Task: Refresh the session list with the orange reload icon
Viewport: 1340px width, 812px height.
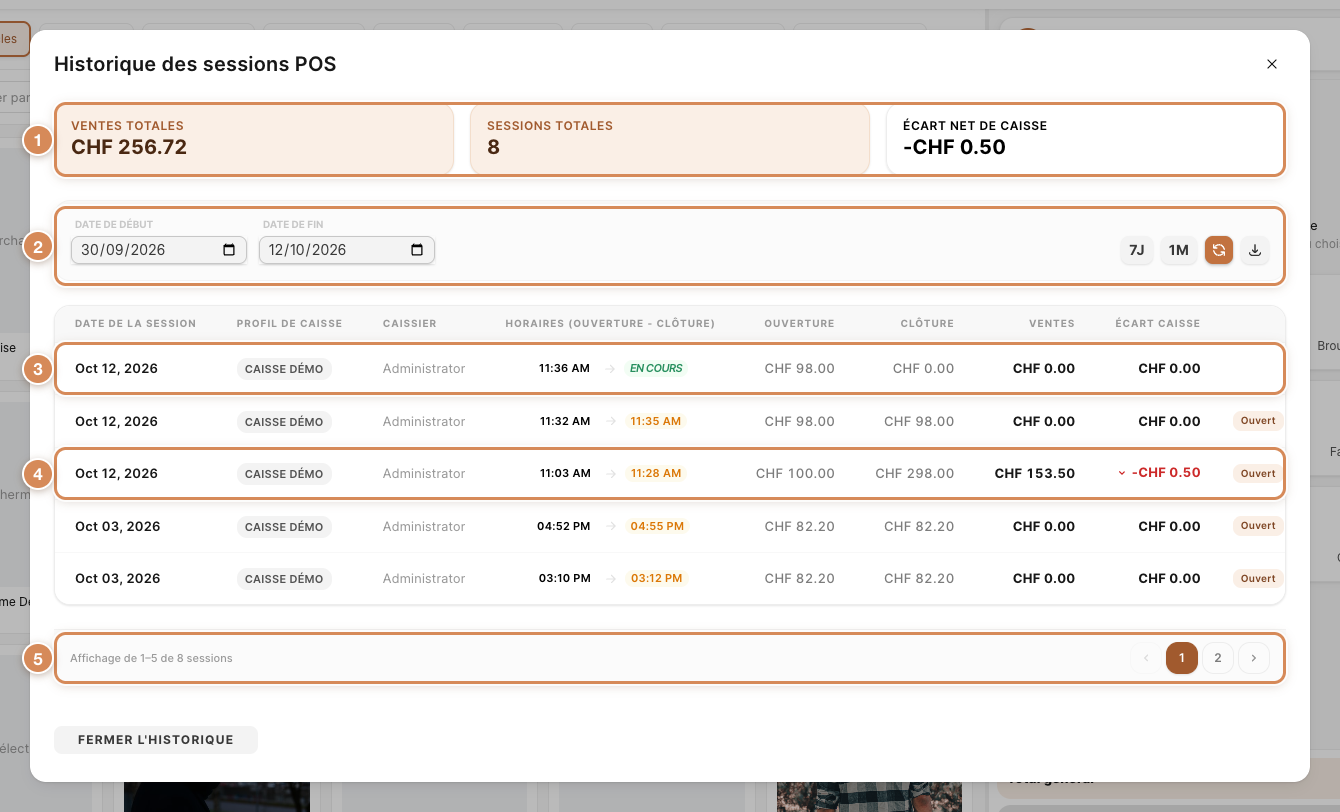Action: (1219, 250)
